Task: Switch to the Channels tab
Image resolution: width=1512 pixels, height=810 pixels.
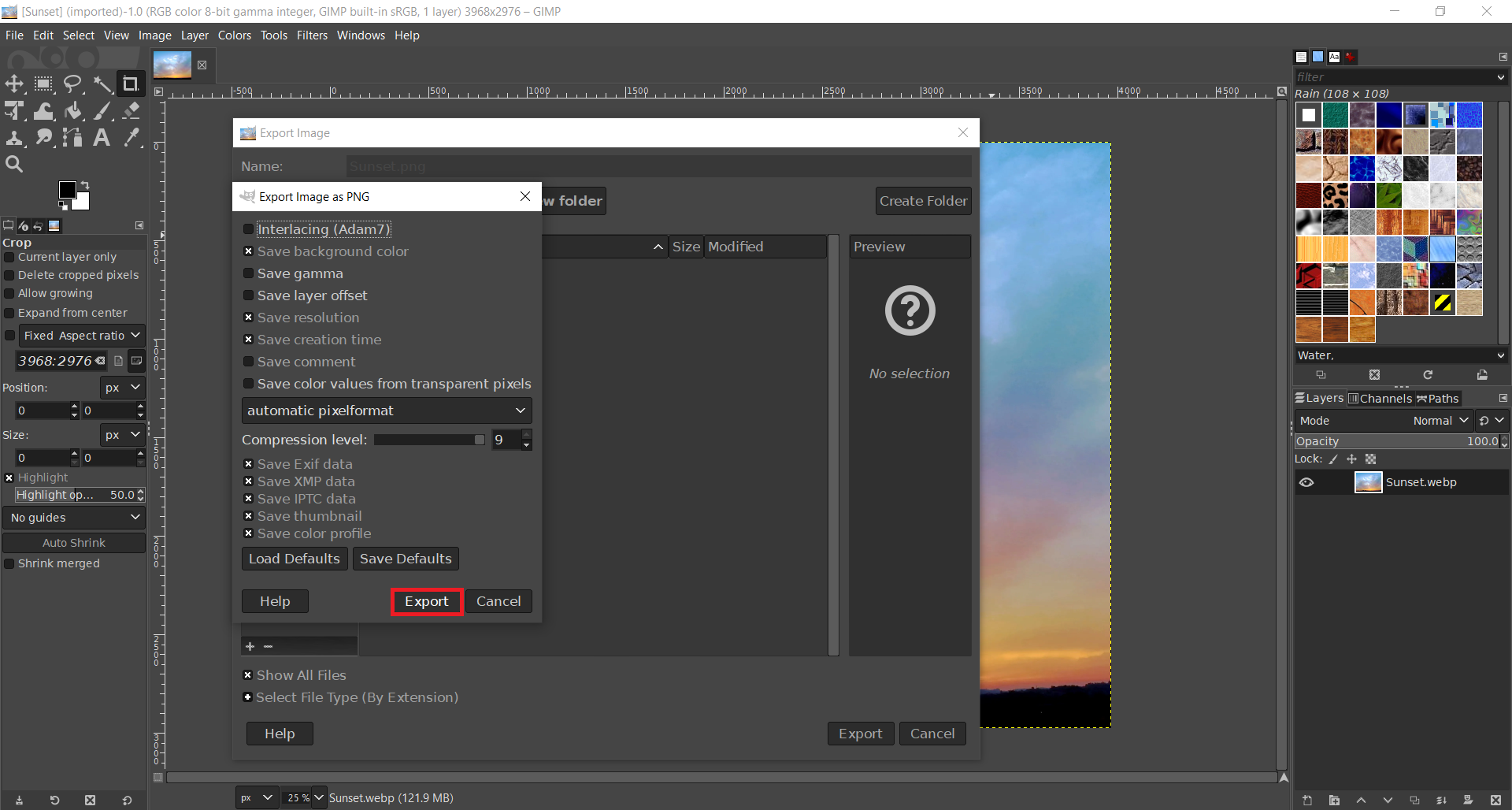Action: tap(1380, 399)
